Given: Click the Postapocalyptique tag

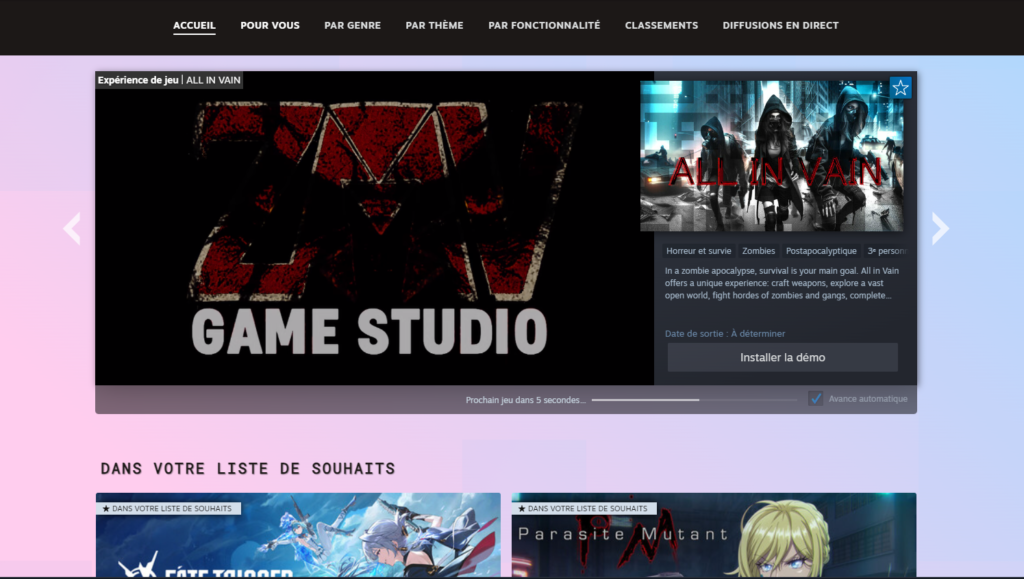Looking at the screenshot, I should tap(820, 251).
